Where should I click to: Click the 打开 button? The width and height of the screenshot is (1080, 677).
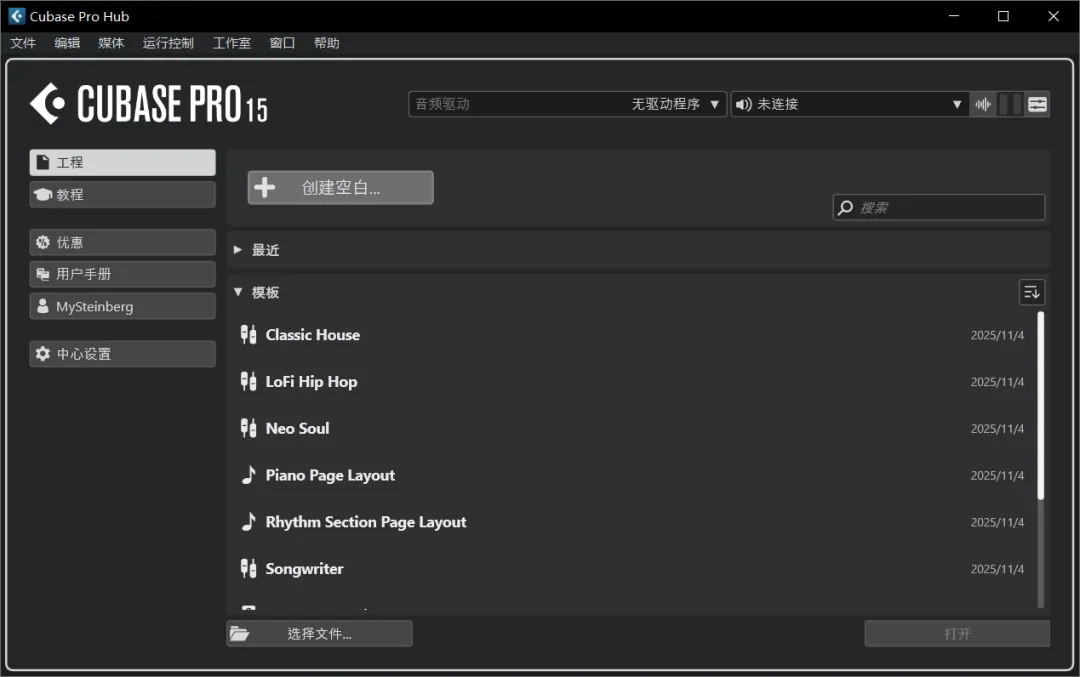pos(957,634)
